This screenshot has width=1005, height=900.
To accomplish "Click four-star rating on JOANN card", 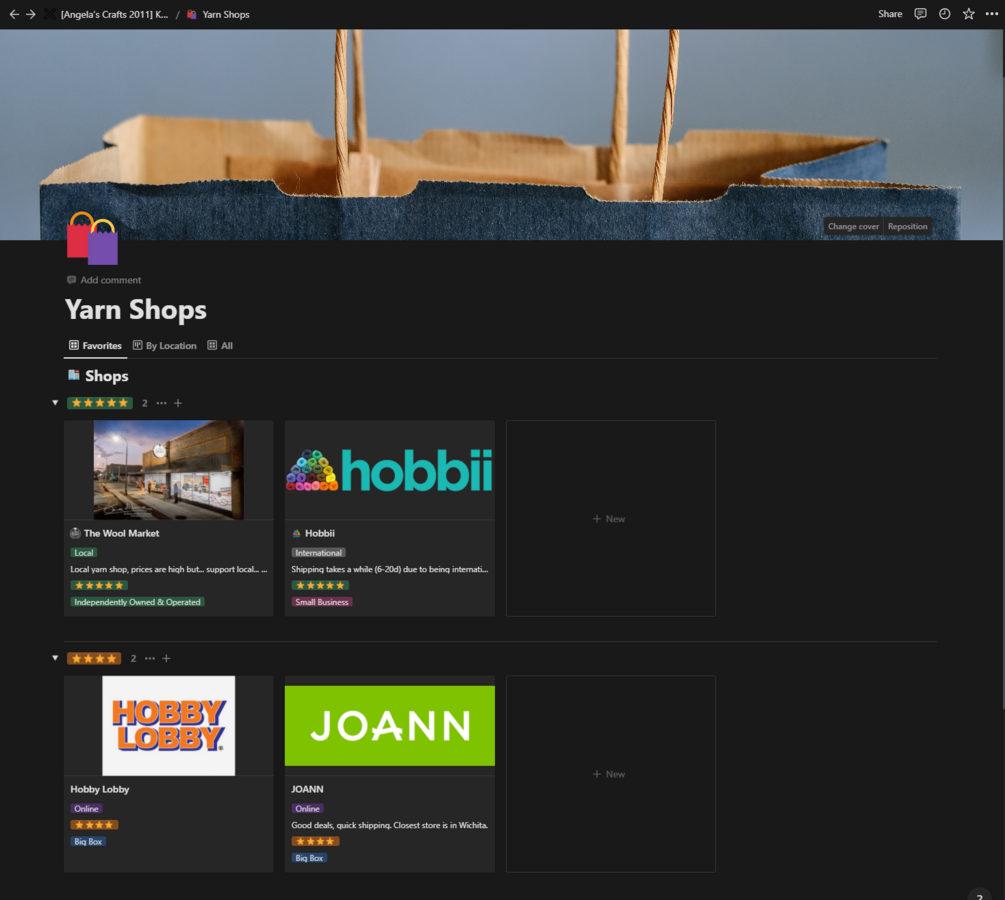I will tap(315, 842).
